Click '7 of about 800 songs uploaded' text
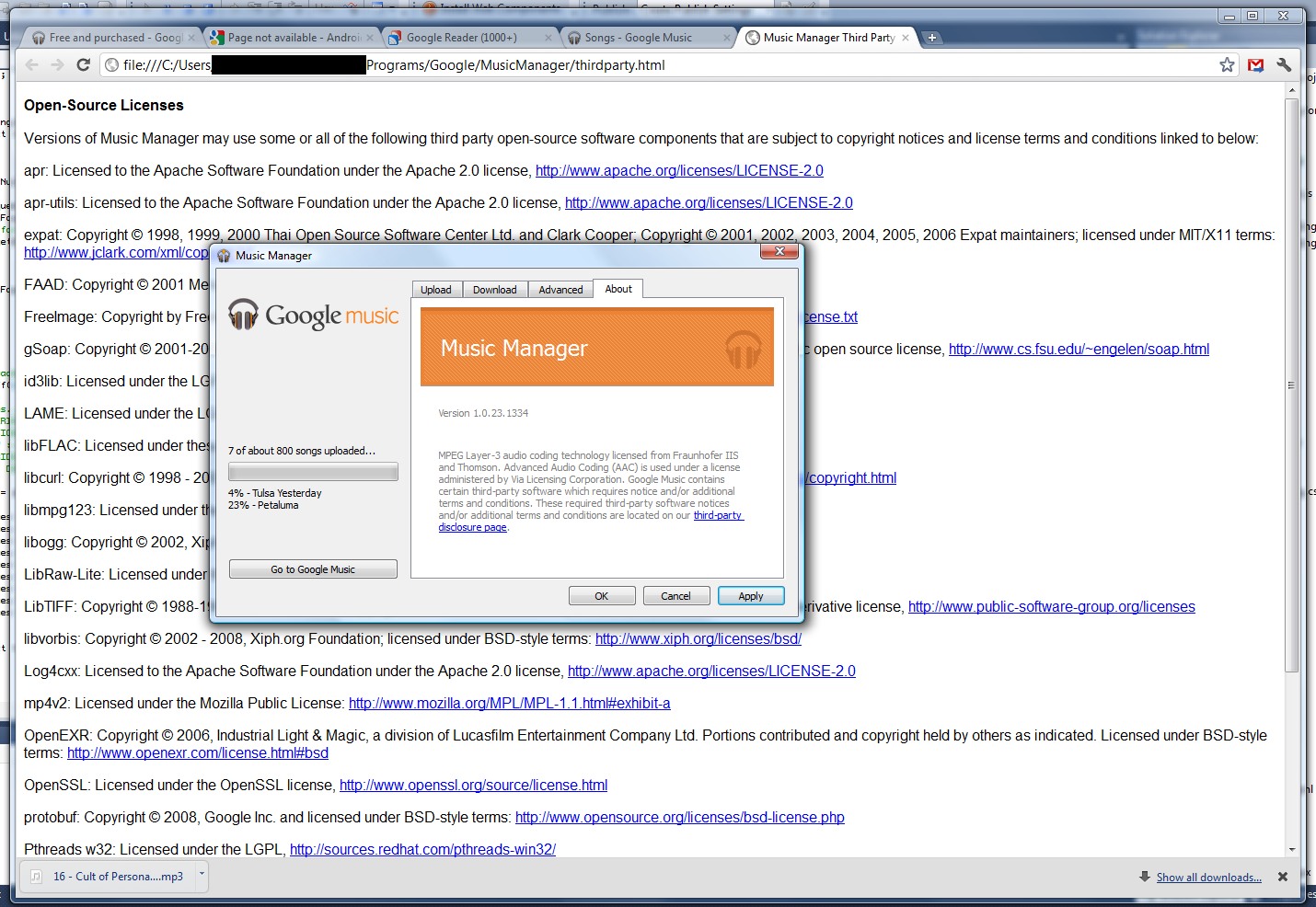This screenshot has height=907, width=1316. 302,451
